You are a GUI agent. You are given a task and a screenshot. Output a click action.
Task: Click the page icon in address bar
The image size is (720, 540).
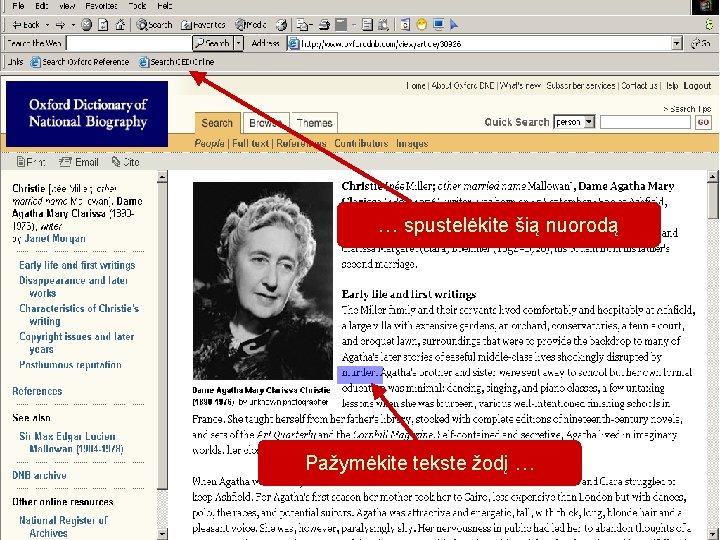293,44
